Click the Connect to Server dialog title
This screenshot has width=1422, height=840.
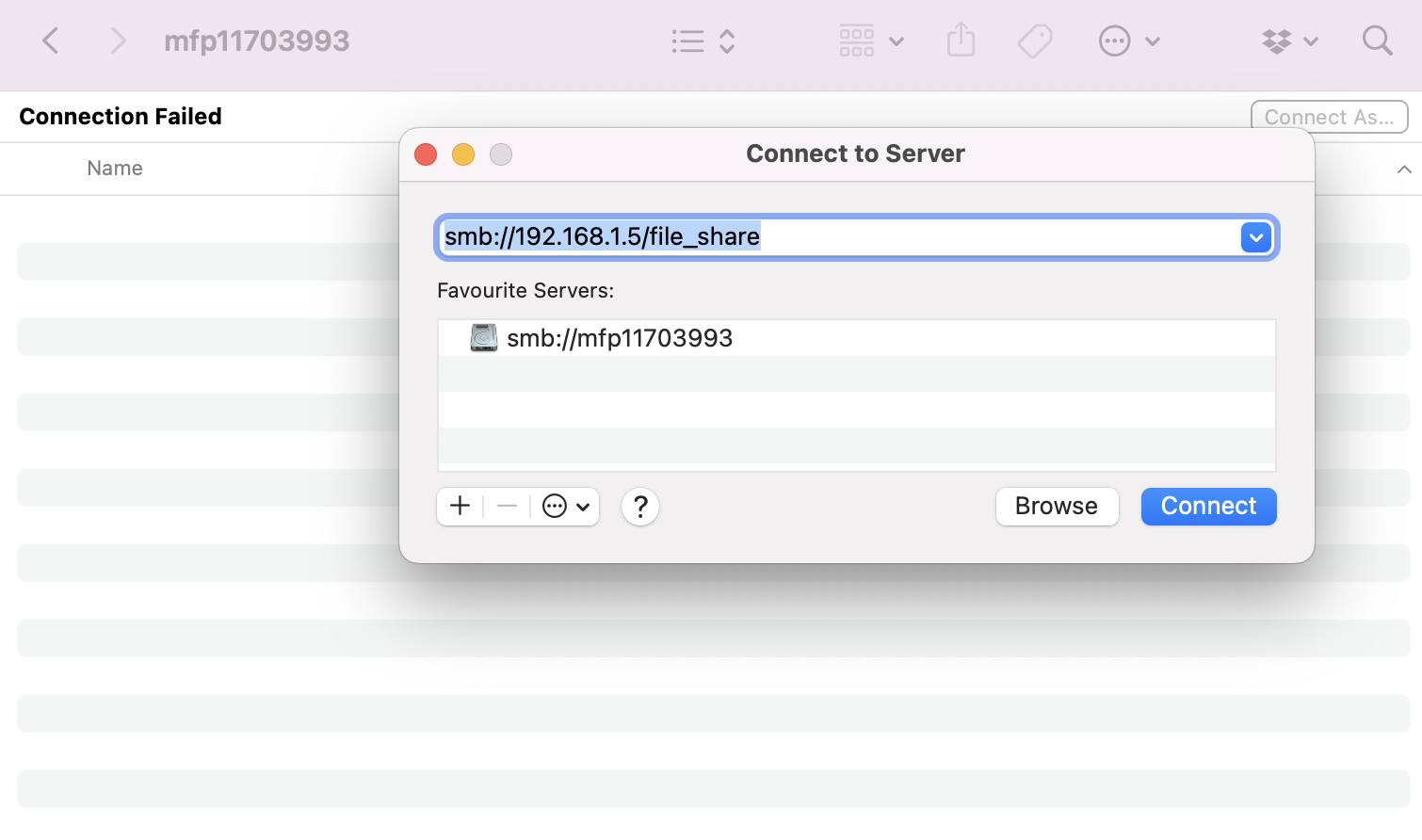point(855,154)
